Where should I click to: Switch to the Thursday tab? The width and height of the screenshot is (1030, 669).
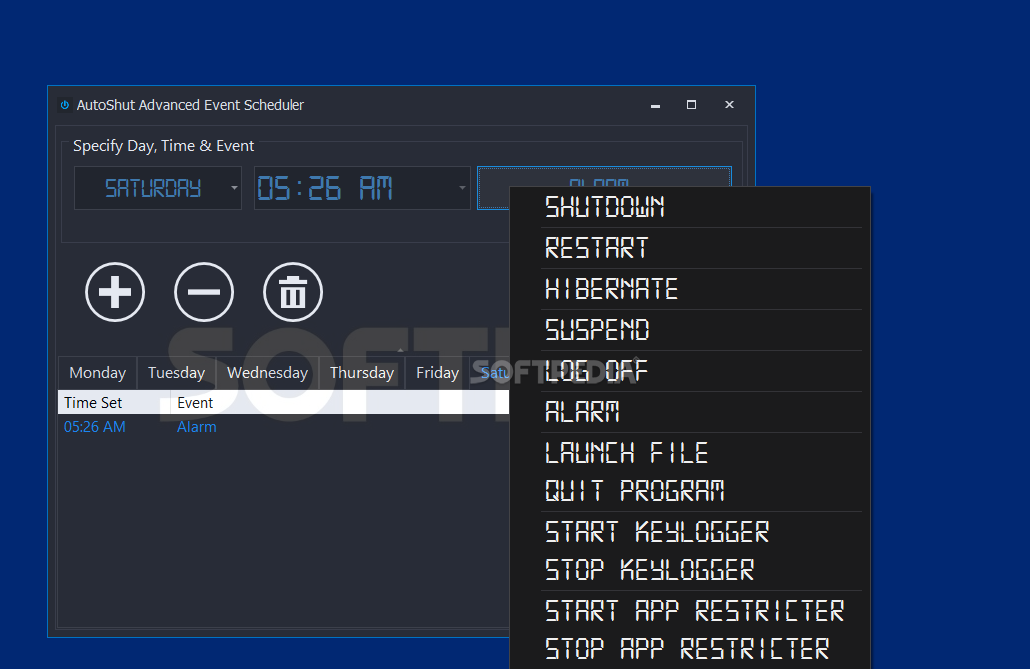[362, 373]
